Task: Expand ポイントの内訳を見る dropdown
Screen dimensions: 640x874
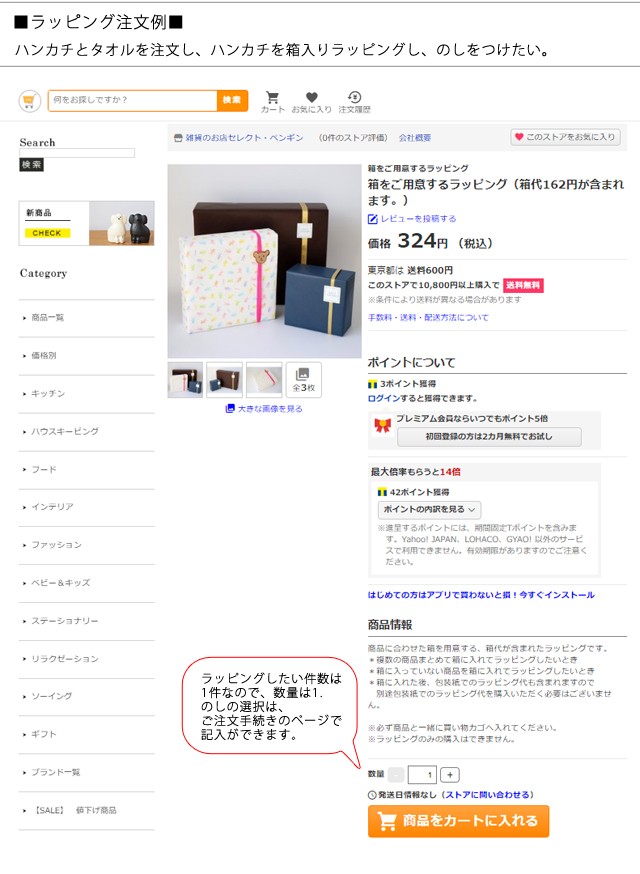Action: 430,510
